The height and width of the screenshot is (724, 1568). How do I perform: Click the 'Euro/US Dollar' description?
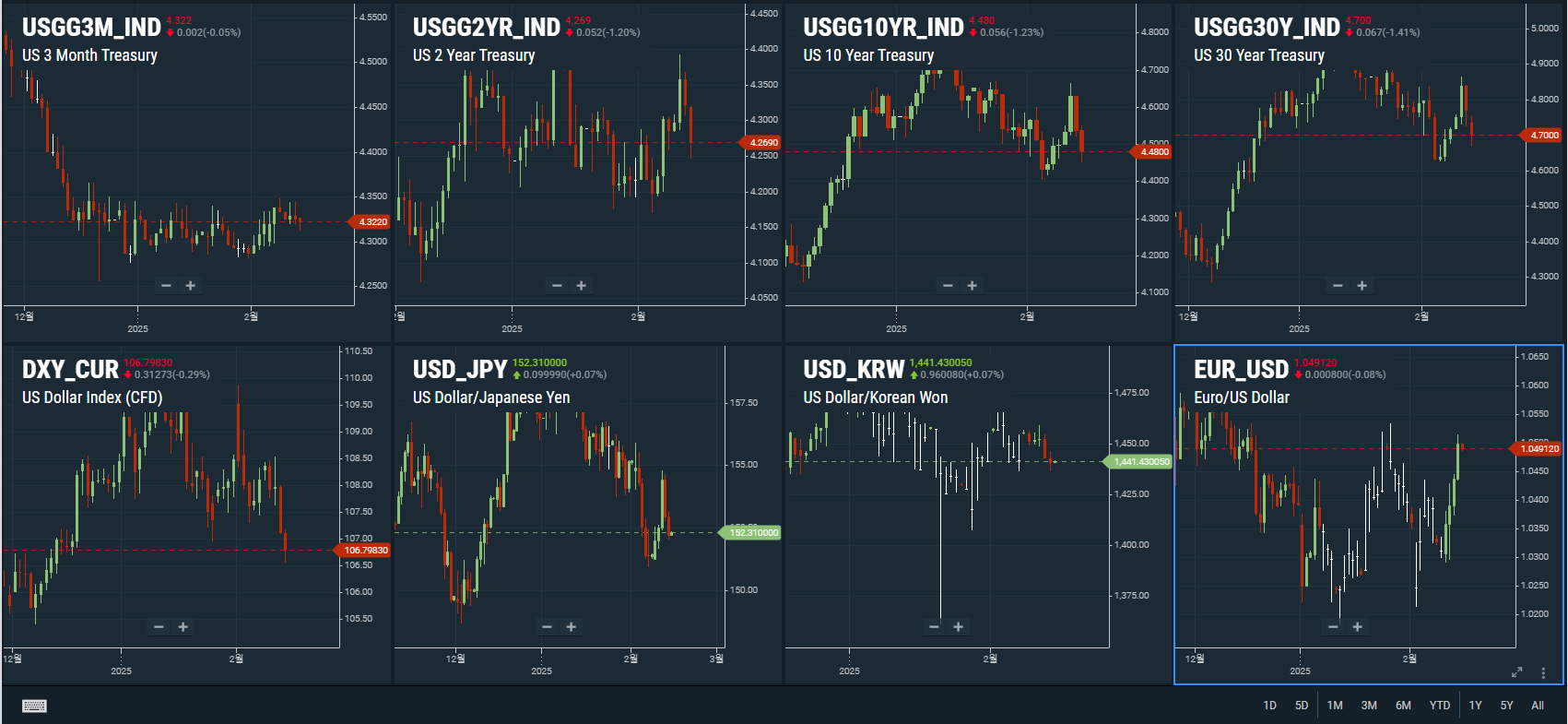pyautogui.click(x=1242, y=398)
